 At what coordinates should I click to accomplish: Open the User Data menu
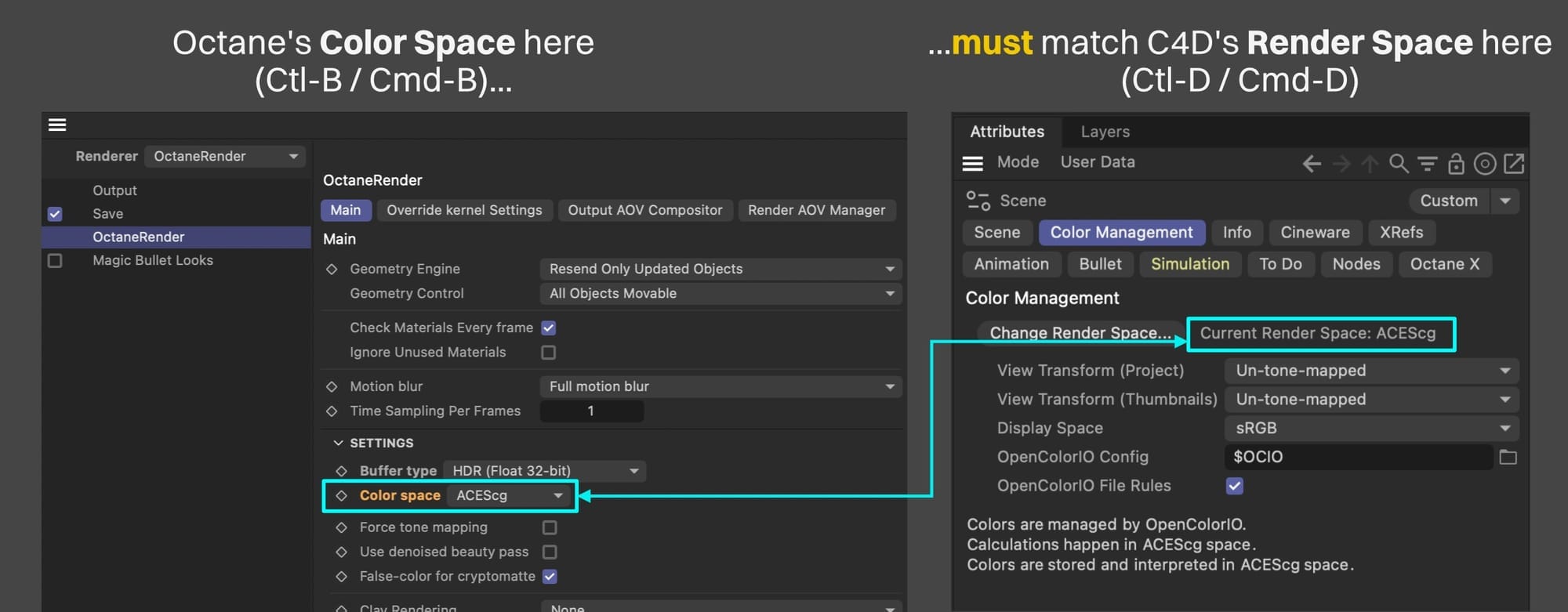point(1098,162)
